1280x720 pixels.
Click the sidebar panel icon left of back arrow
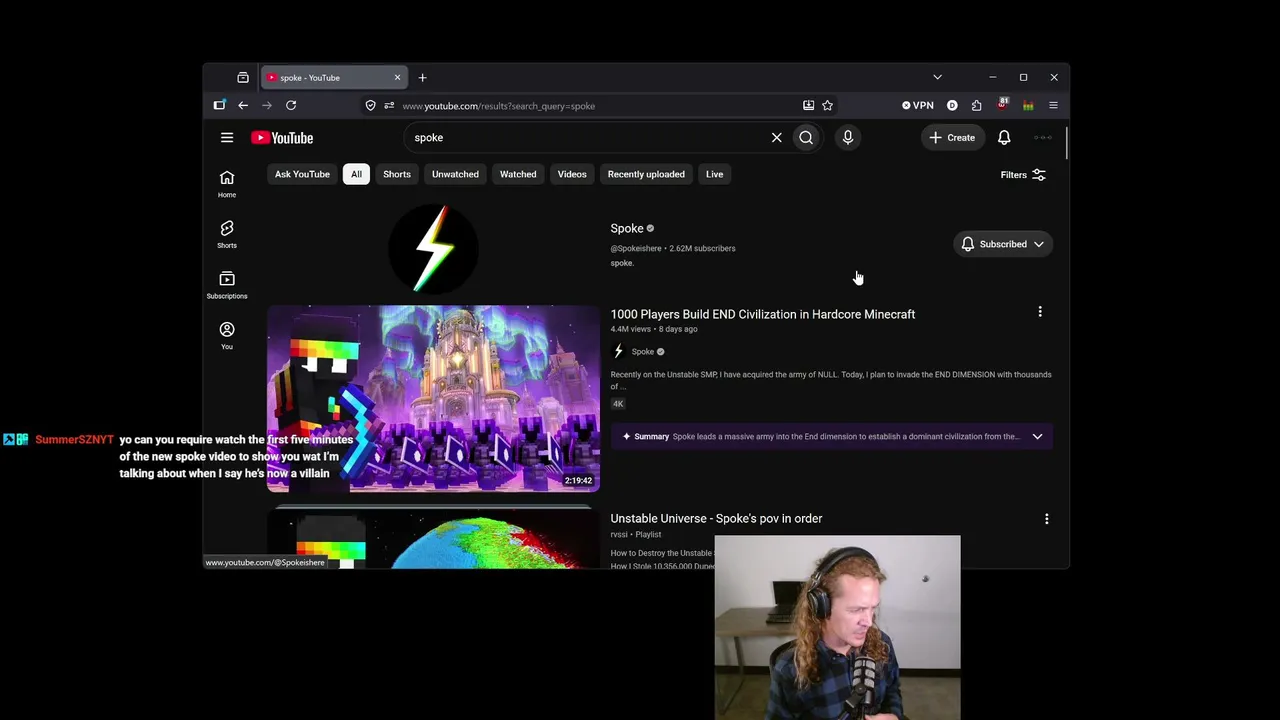coord(219,105)
